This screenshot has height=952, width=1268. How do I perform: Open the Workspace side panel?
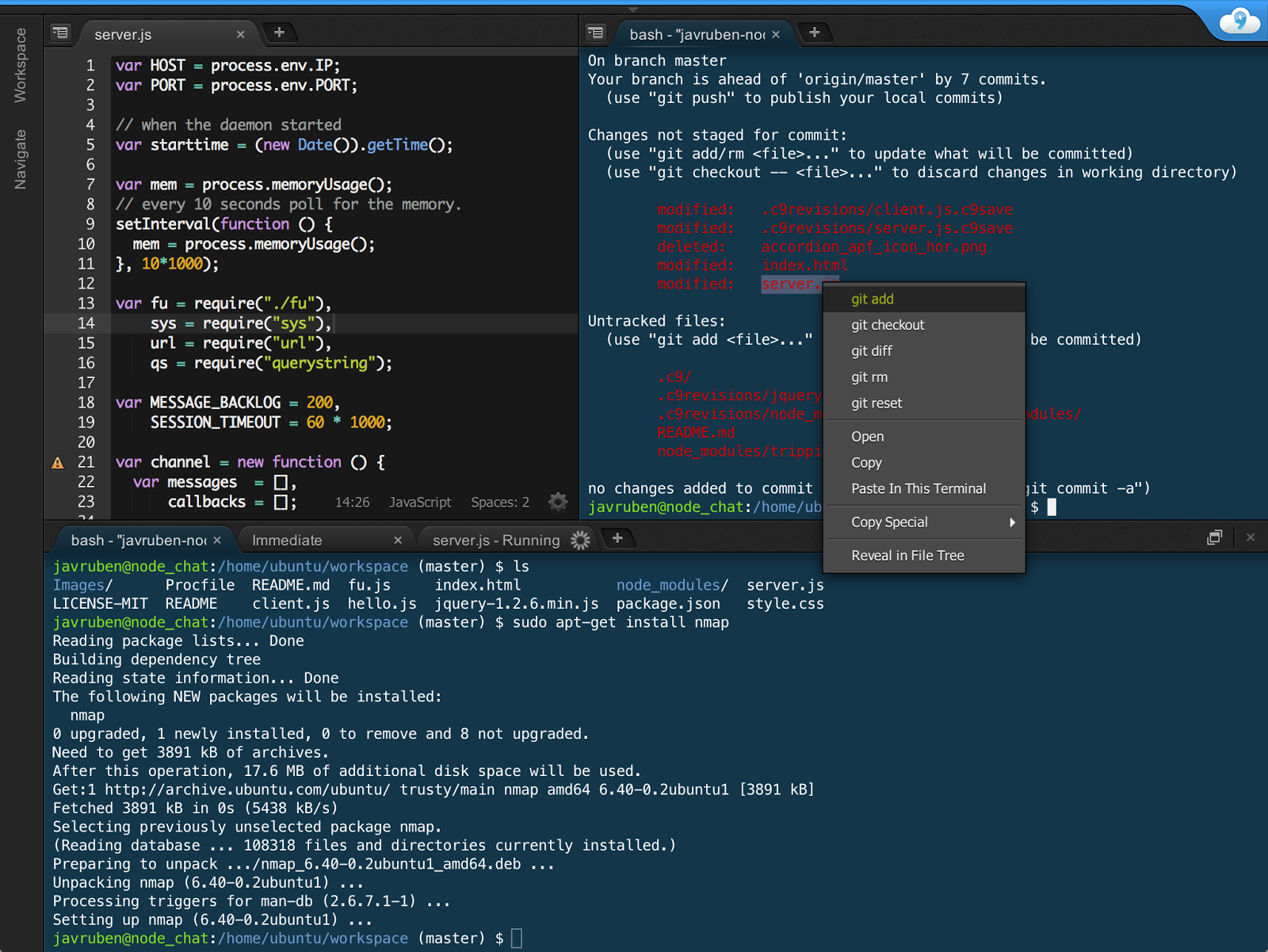[x=21, y=65]
